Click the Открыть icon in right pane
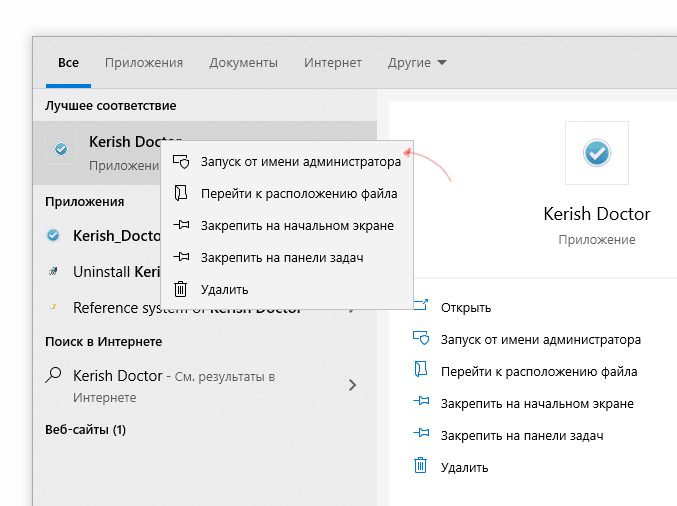The height and width of the screenshot is (506, 677). pyautogui.click(x=421, y=305)
